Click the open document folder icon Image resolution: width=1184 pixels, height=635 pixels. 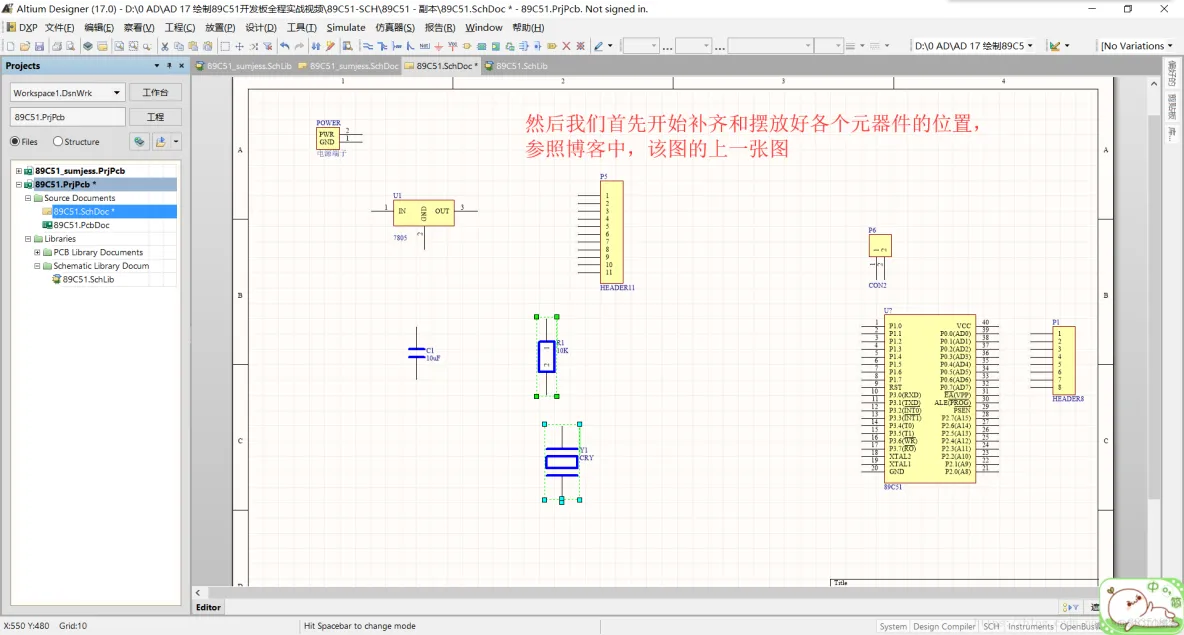point(25,46)
